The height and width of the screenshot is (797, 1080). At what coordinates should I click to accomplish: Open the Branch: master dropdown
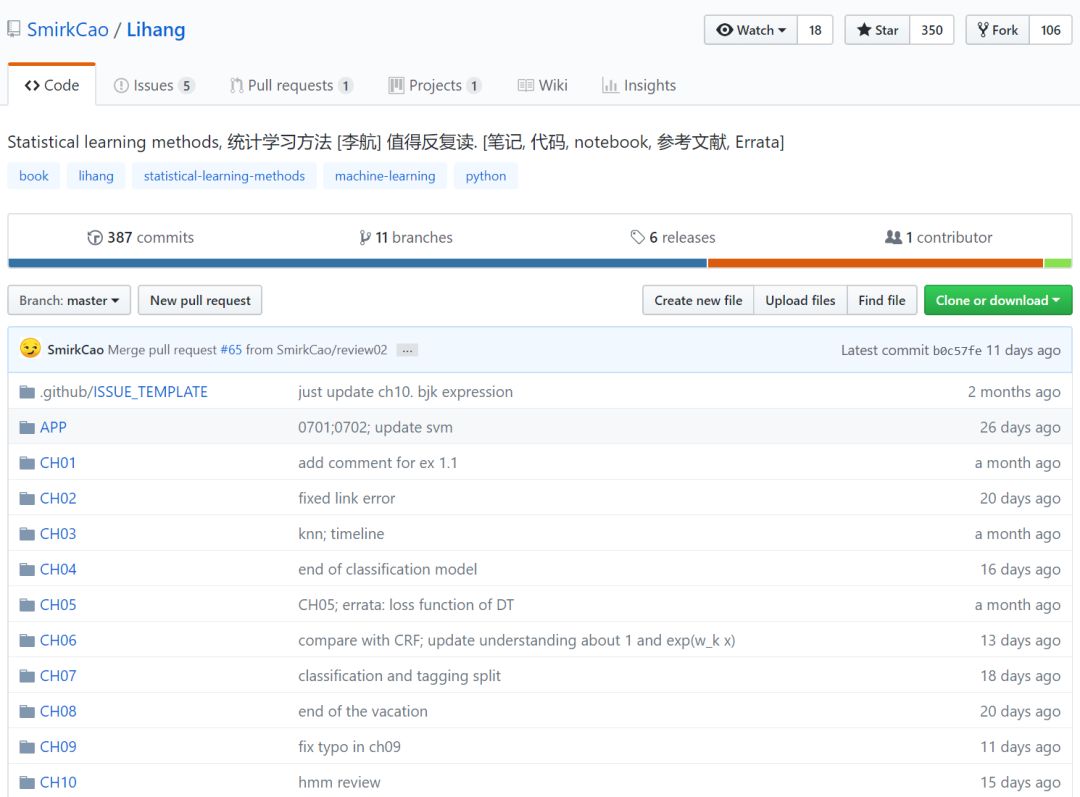[69, 300]
